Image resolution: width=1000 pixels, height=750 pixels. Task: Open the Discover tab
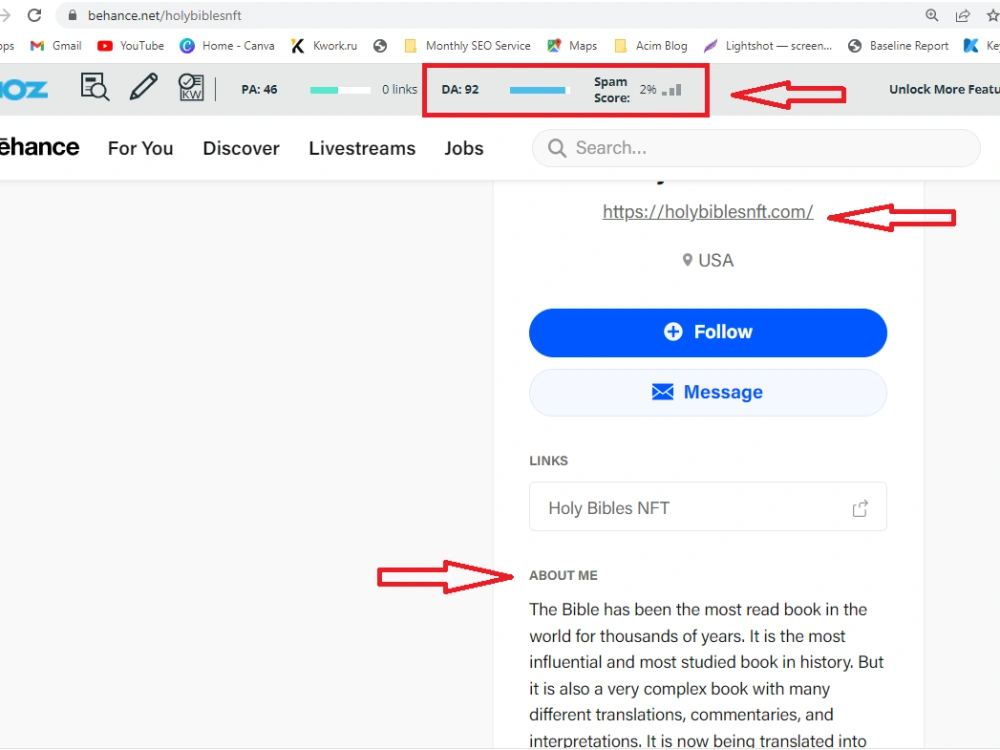(241, 148)
